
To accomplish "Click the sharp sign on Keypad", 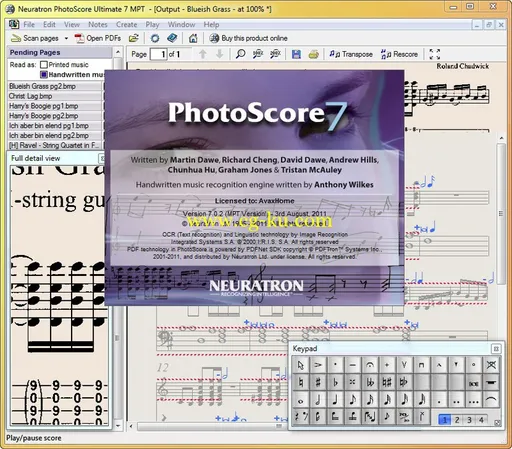I will click(x=318, y=383).
